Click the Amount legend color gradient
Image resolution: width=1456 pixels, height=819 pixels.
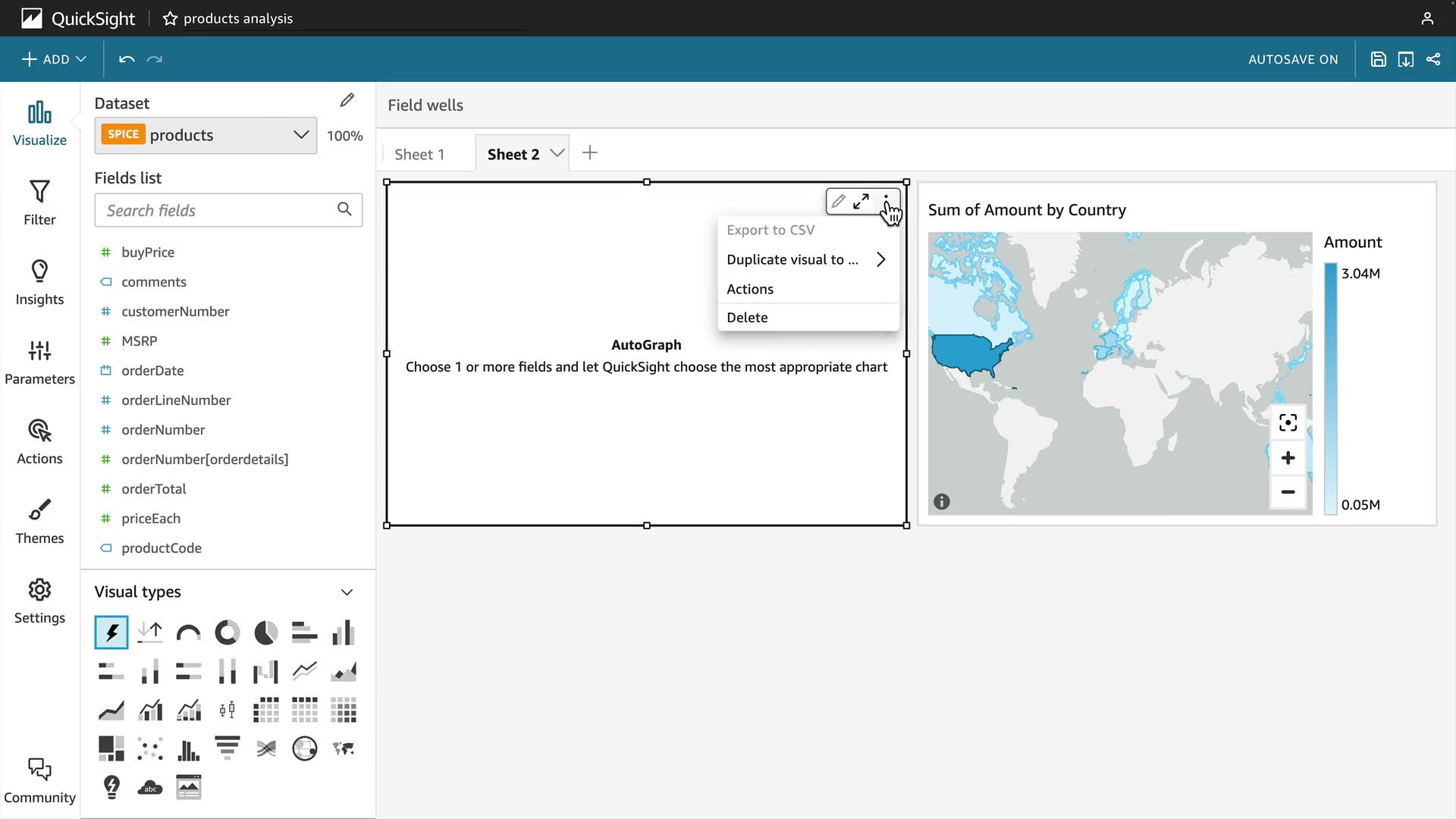click(x=1331, y=388)
